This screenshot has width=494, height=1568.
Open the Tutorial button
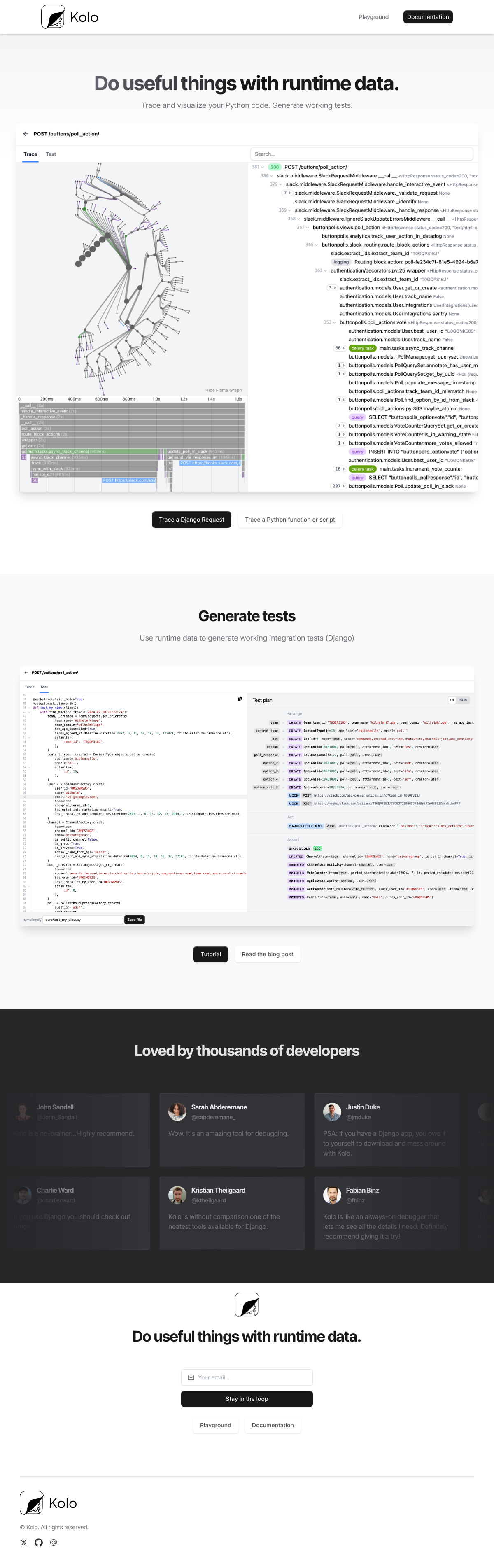tap(211, 955)
